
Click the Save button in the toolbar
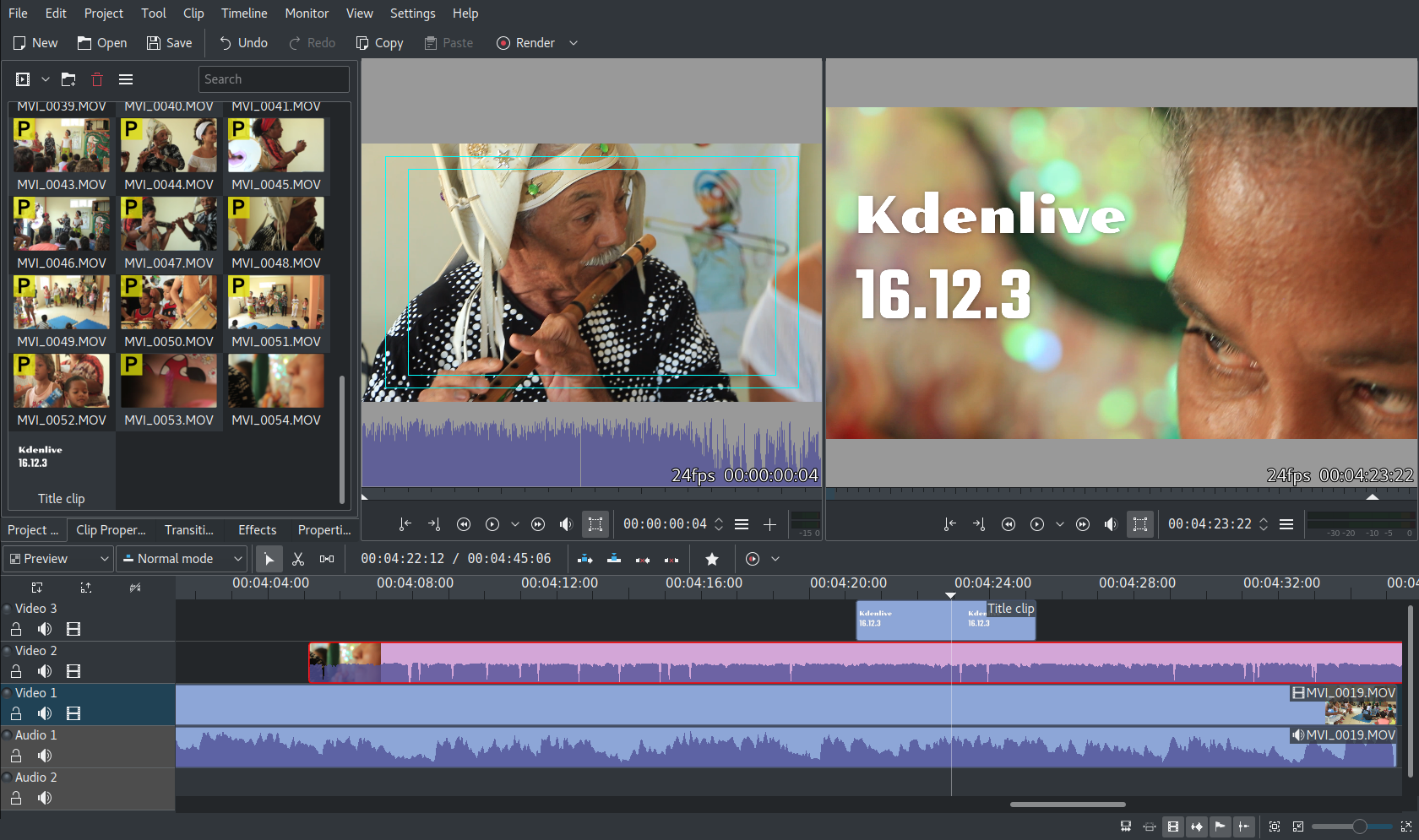click(x=169, y=42)
